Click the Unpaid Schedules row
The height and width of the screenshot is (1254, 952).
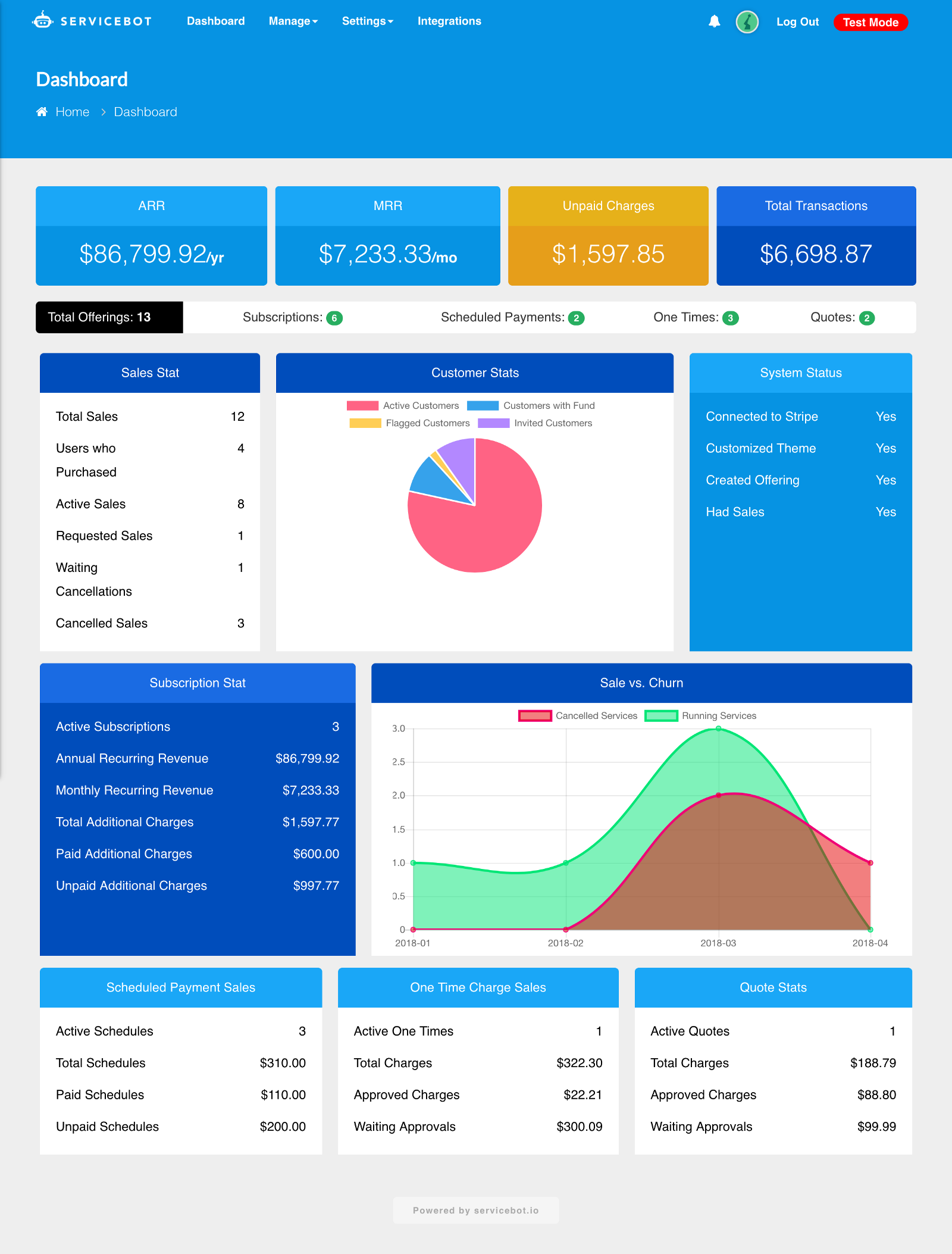(181, 1127)
